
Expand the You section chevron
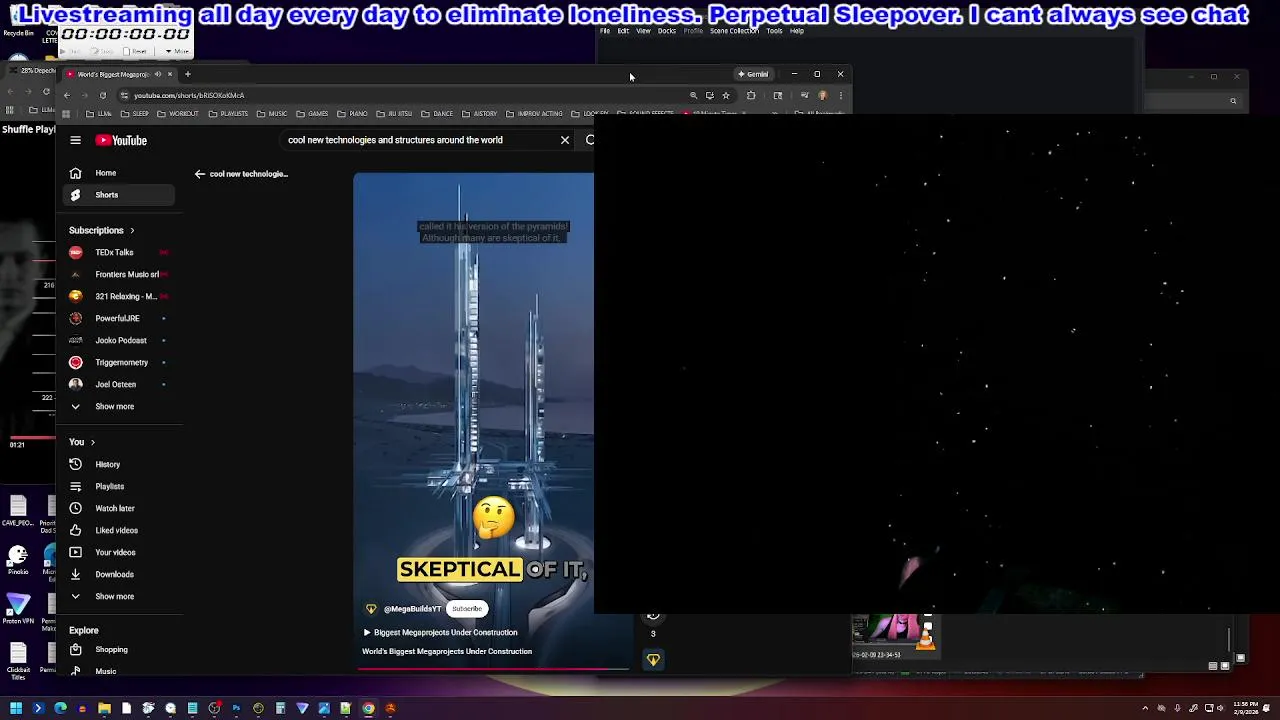pos(93,442)
